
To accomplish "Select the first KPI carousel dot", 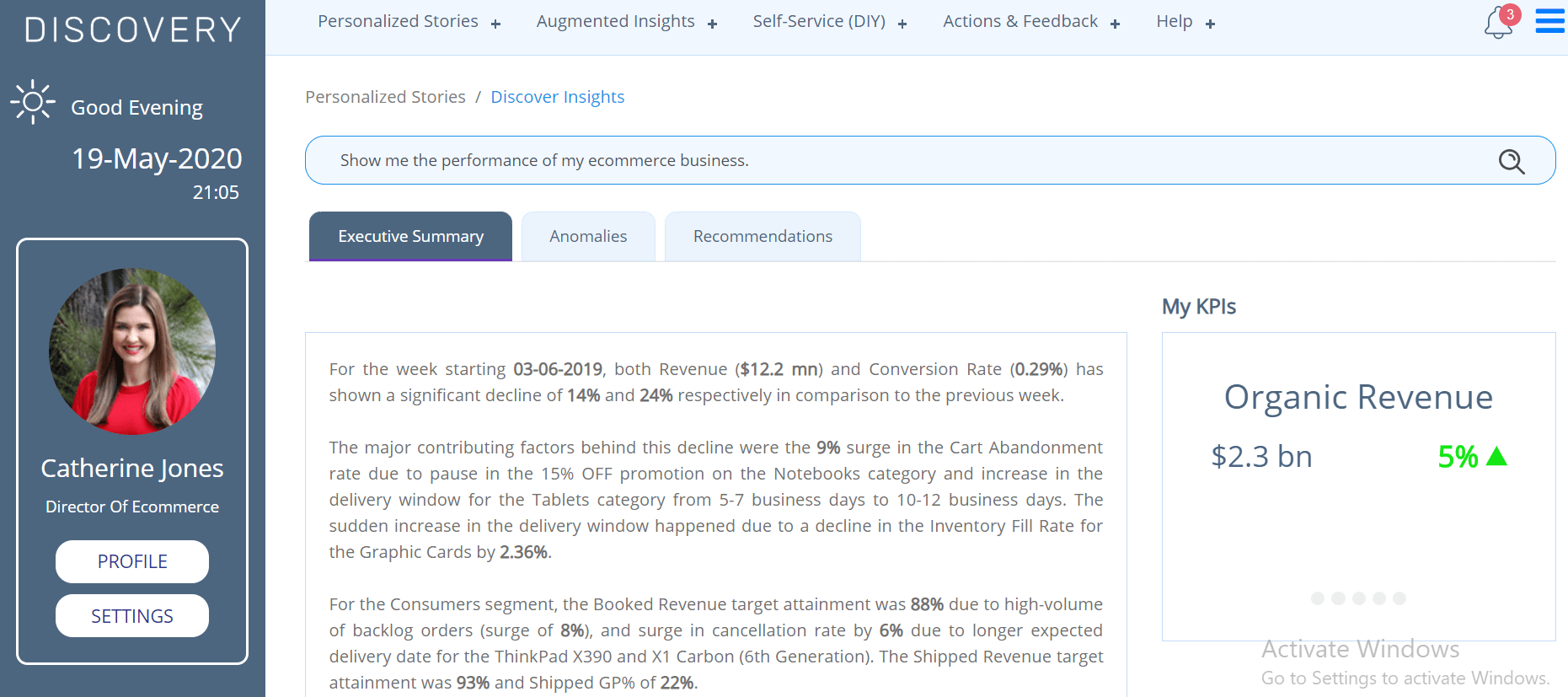I will (1318, 598).
